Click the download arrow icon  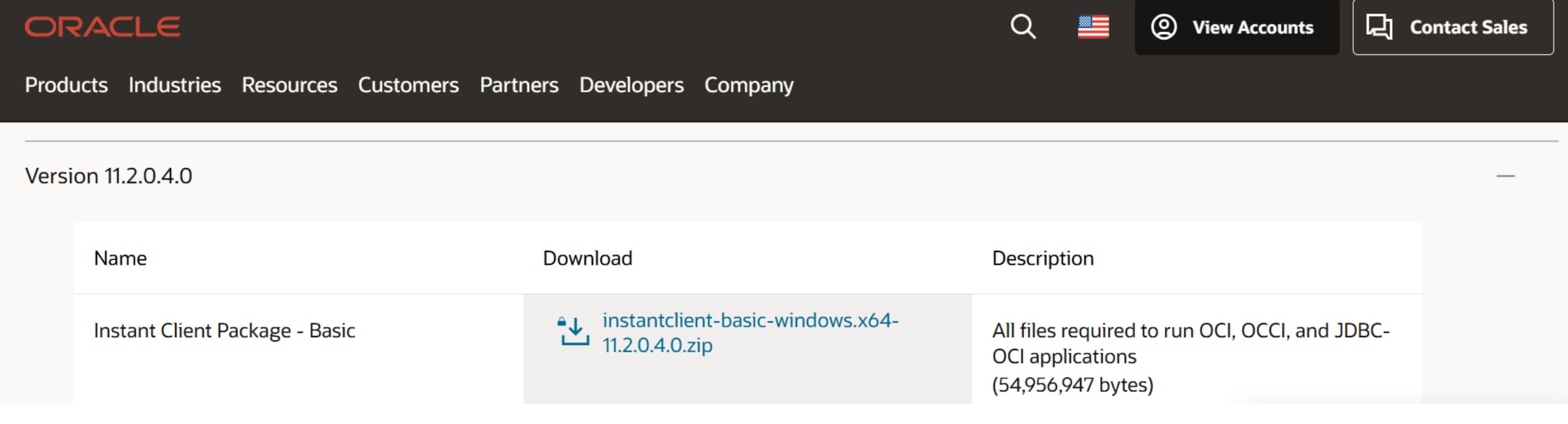(x=573, y=331)
